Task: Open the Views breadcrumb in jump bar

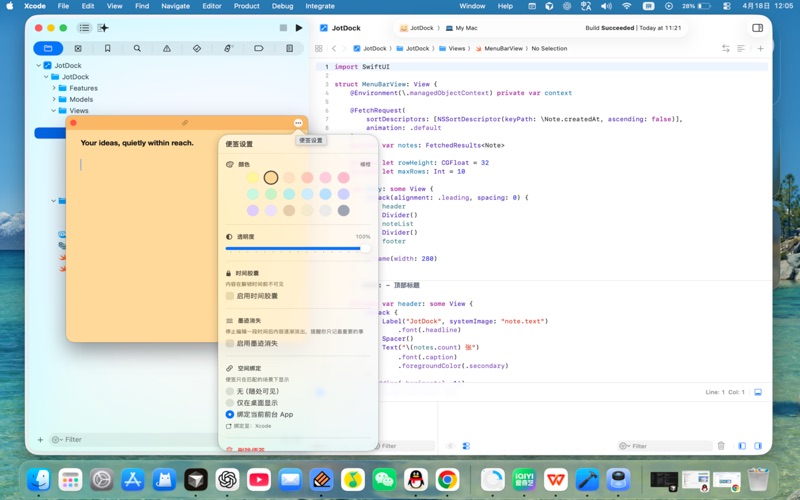Action: click(x=452, y=48)
